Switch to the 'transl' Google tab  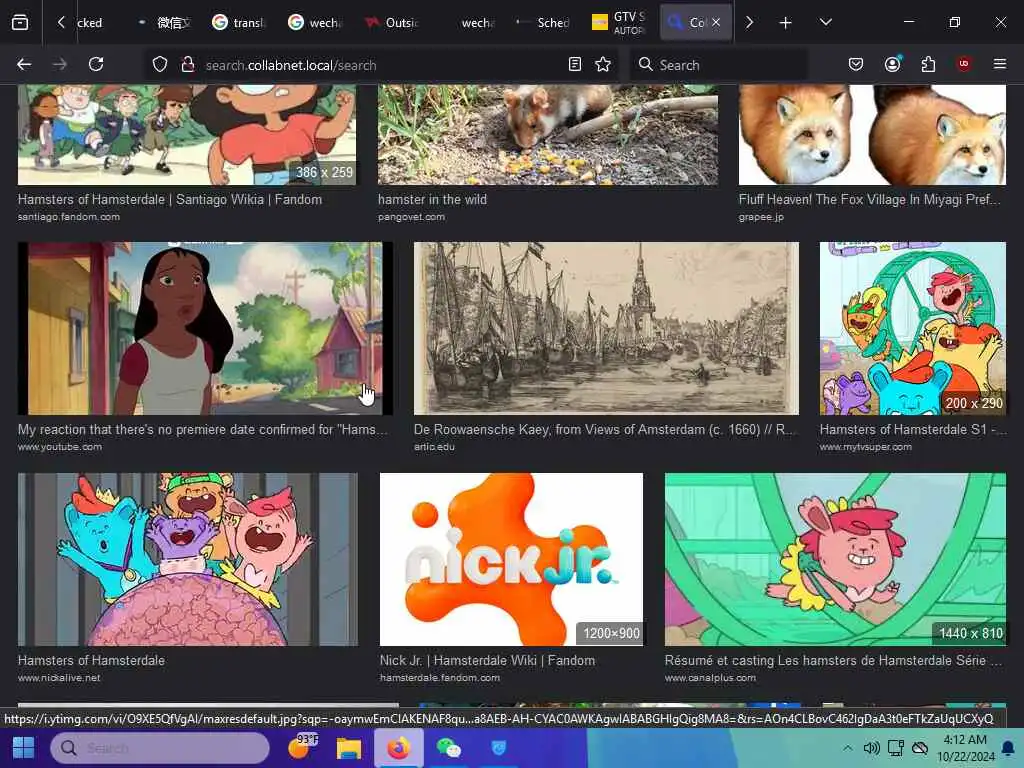pos(238,23)
